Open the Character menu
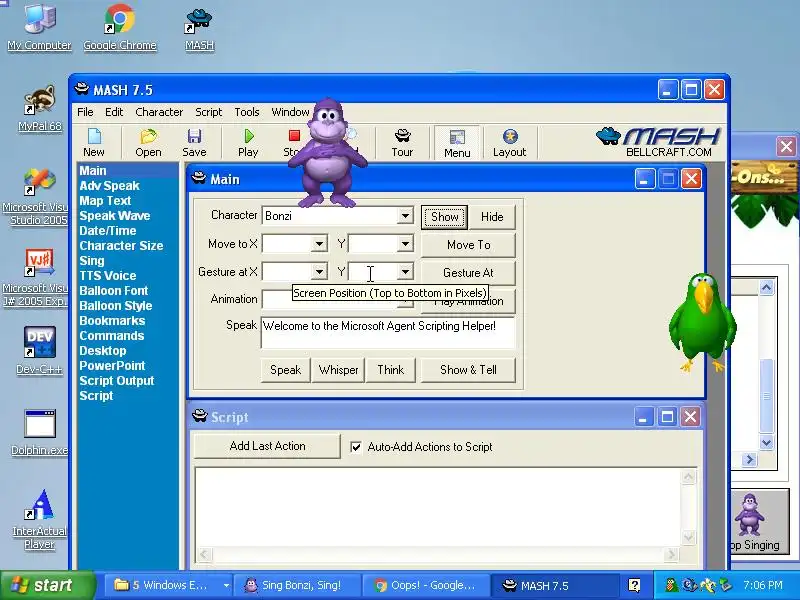The image size is (800, 600). click(159, 112)
